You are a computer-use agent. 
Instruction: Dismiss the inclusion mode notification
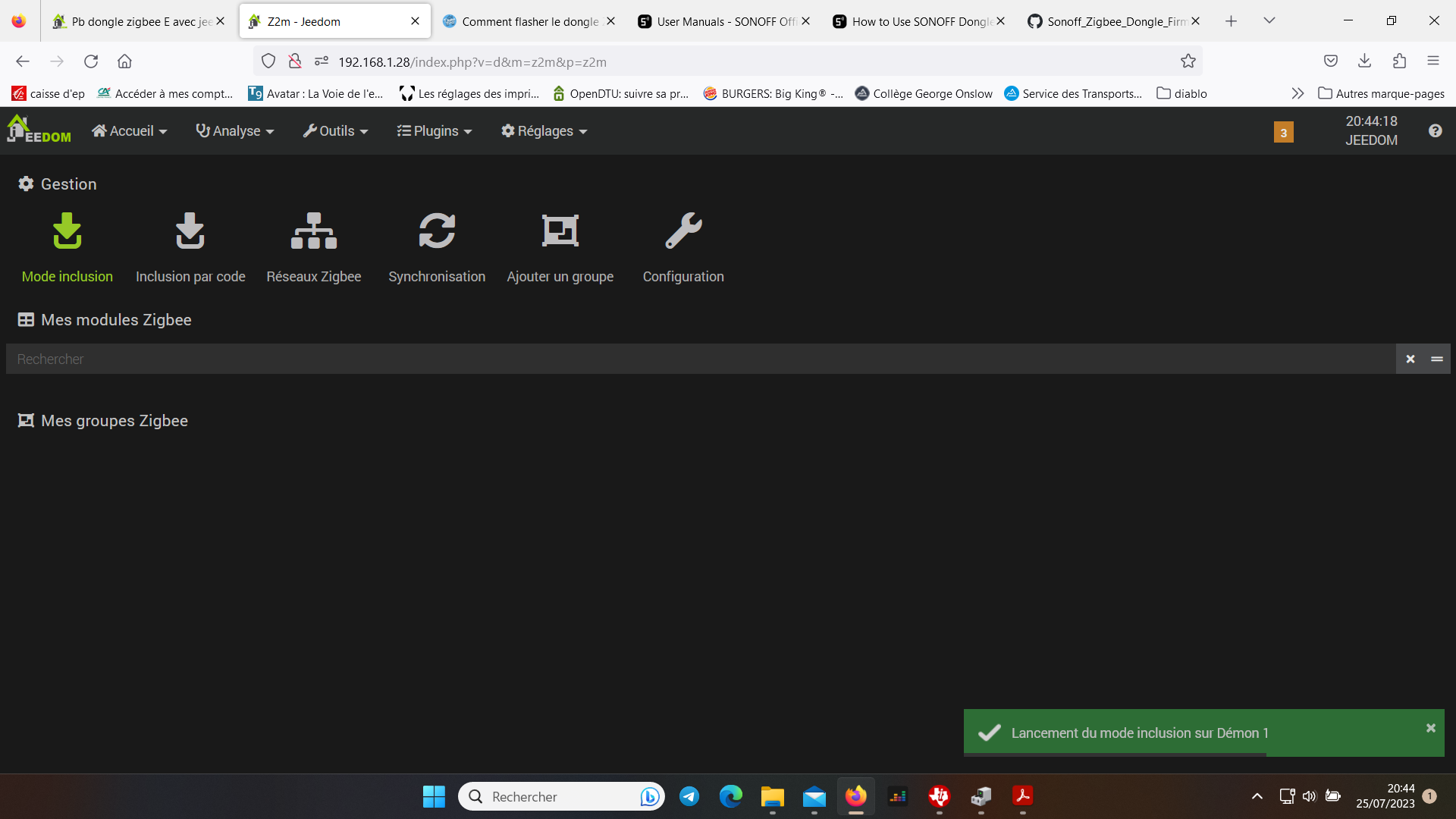pos(1431,728)
